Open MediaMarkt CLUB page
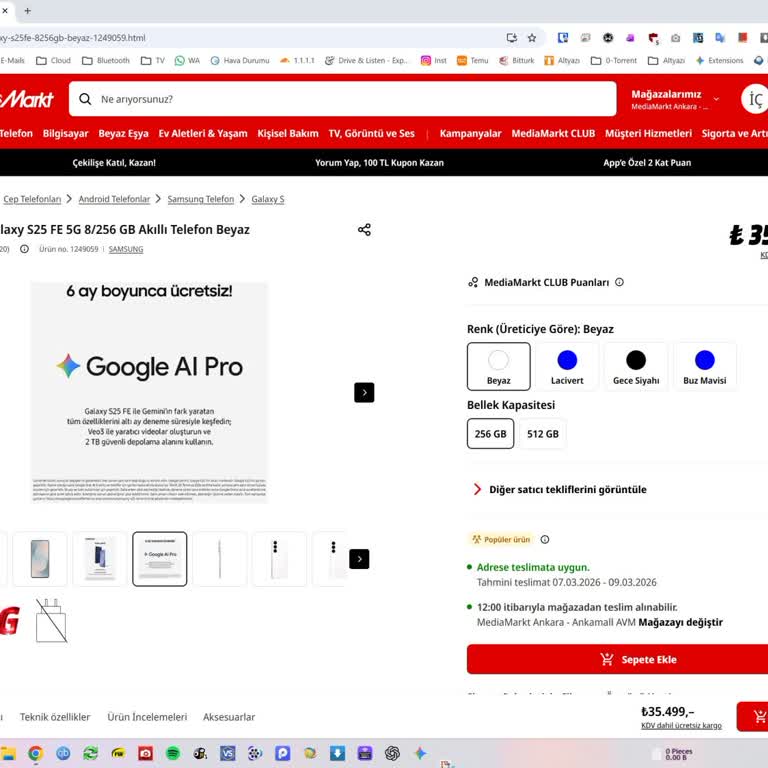Image resolution: width=768 pixels, height=768 pixels. click(553, 133)
